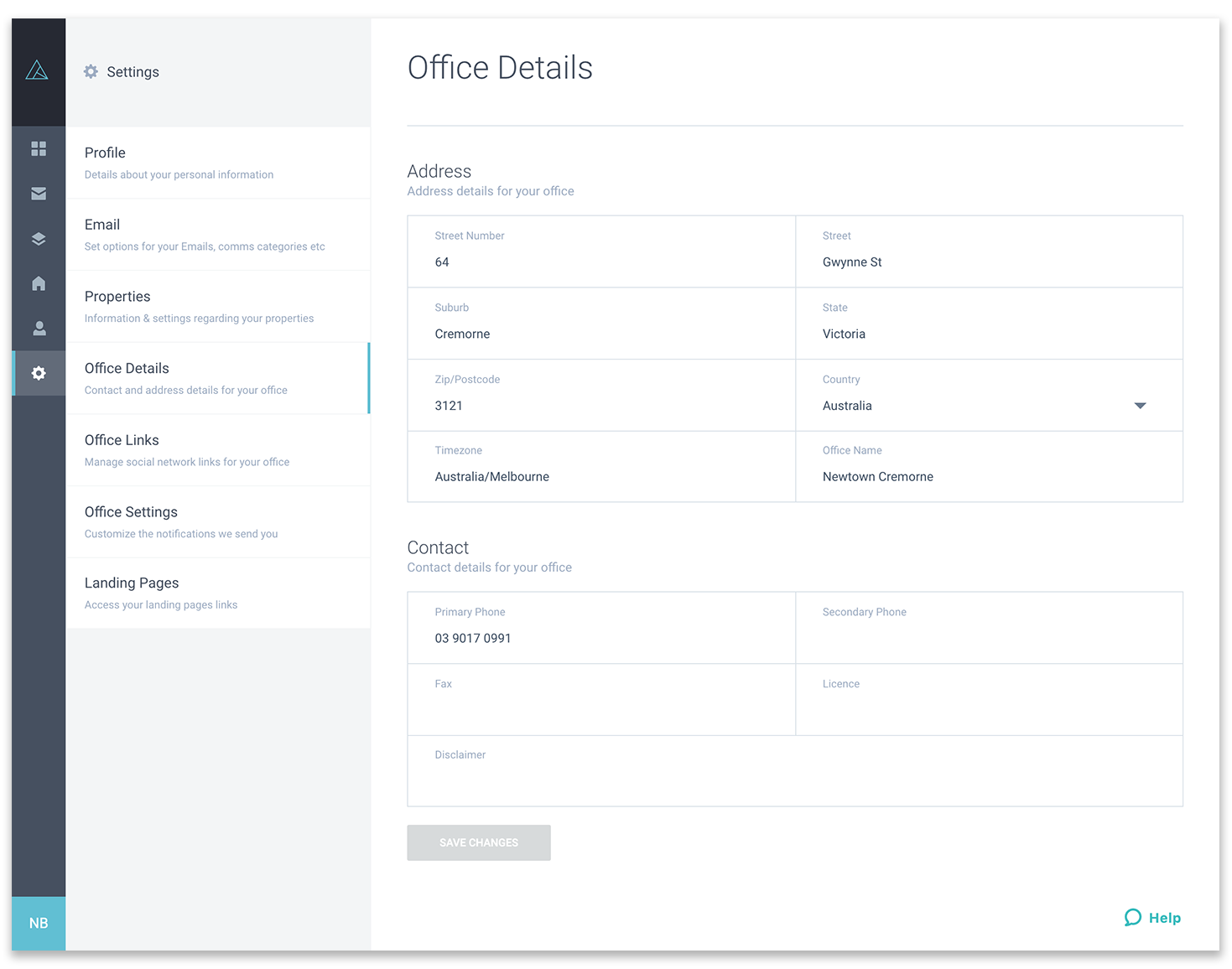Click the Disclaimer text field
The width and height of the screenshot is (1232, 969).
(795, 771)
